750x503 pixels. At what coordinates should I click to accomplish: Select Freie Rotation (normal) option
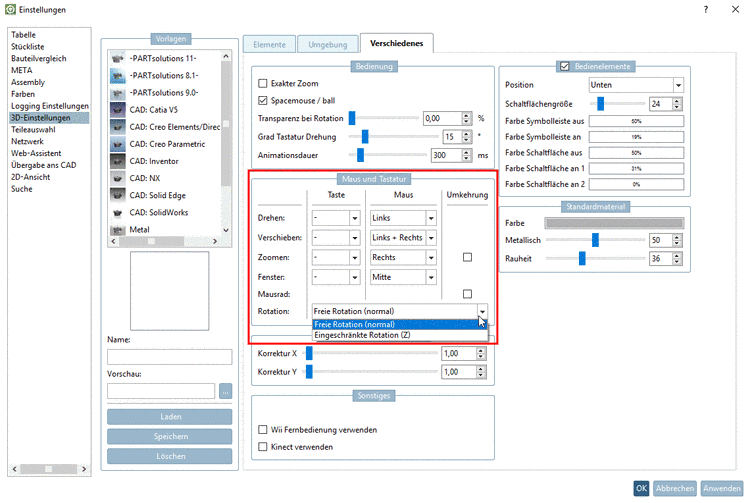click(400, 324)
